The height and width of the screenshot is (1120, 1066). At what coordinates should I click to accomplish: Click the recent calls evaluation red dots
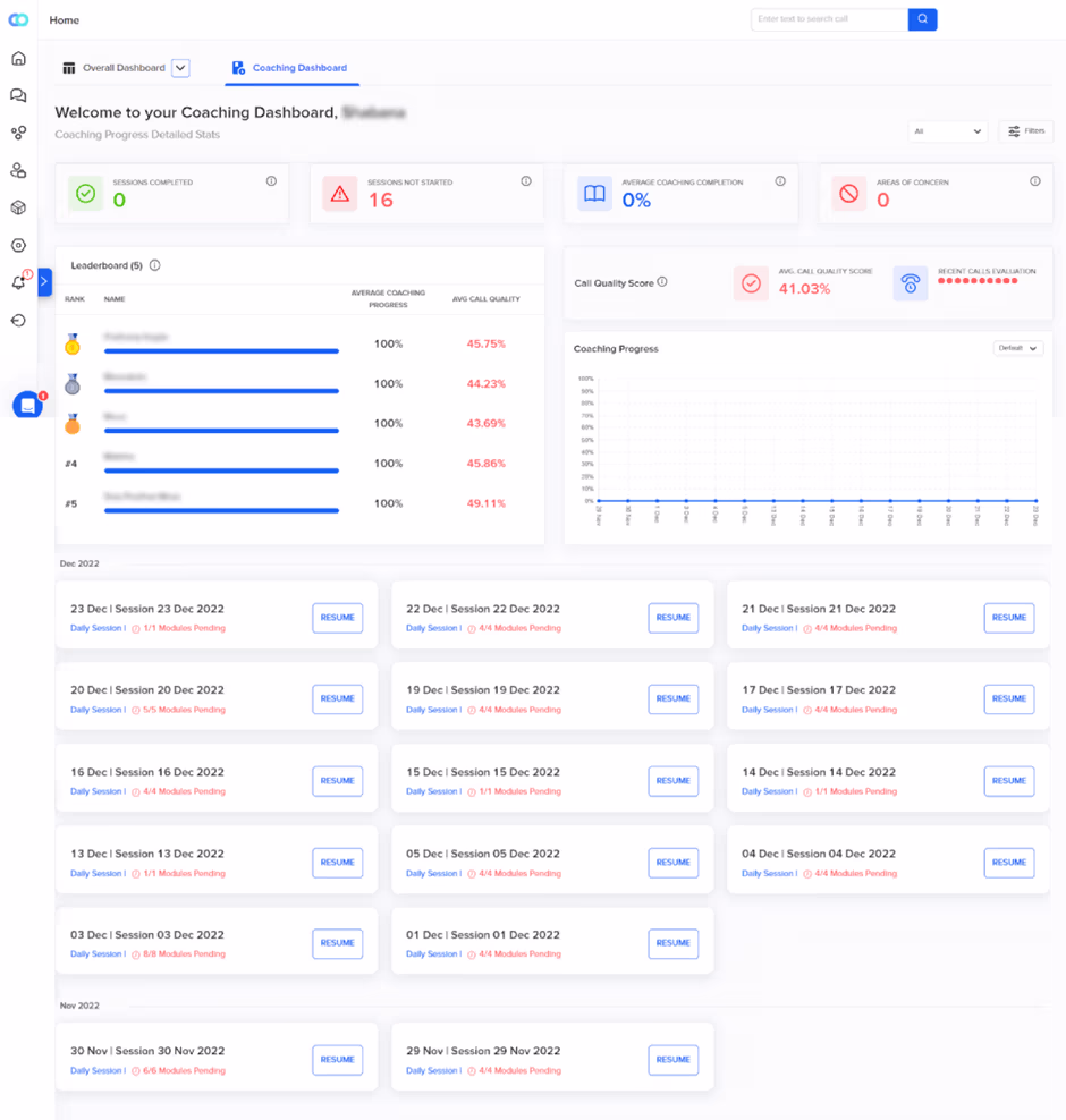click(x=978, y=281)
